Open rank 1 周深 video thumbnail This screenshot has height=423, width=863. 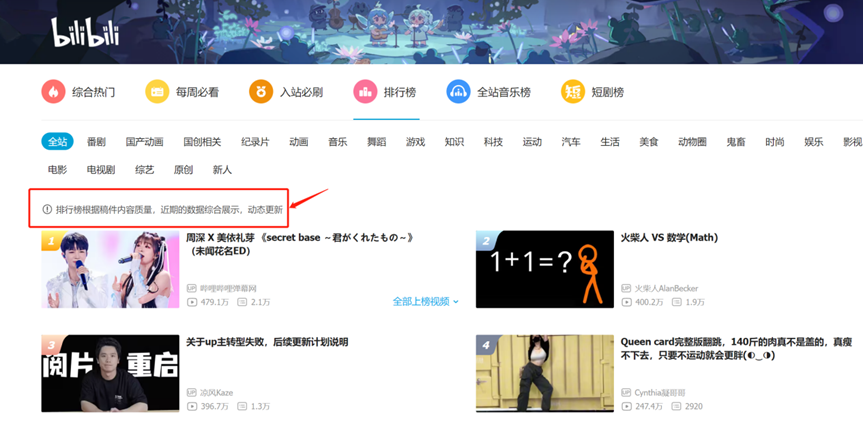tap(110, 269)
